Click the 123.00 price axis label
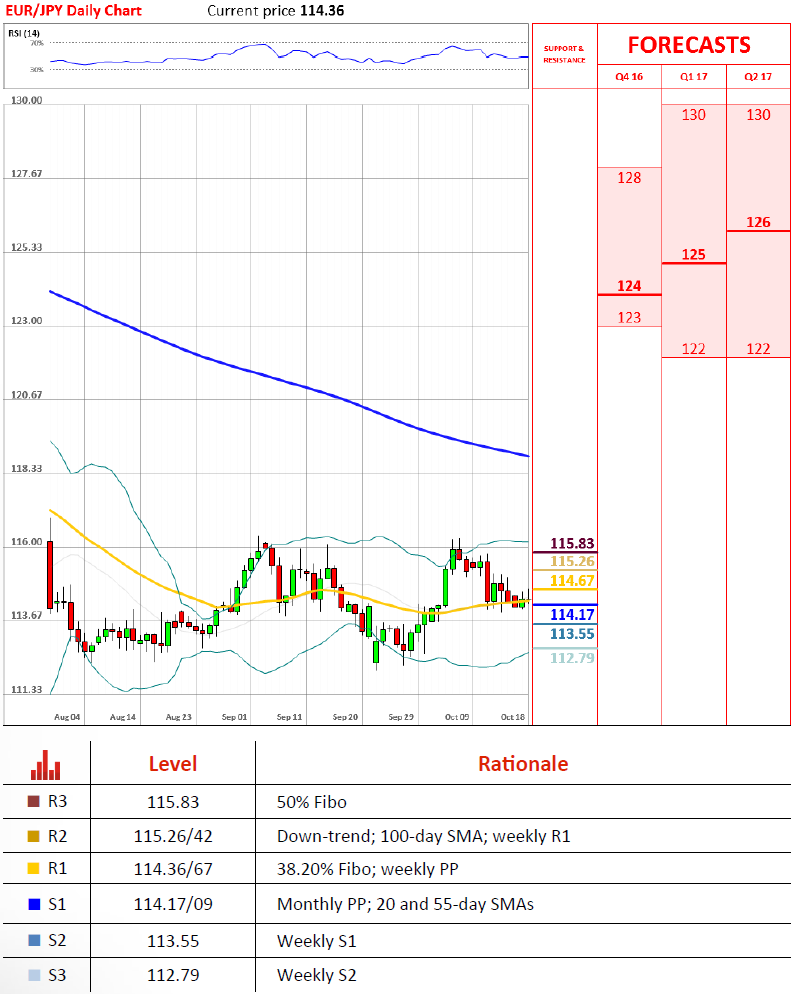This screenshot has height=994, width=796. point(27,321)
